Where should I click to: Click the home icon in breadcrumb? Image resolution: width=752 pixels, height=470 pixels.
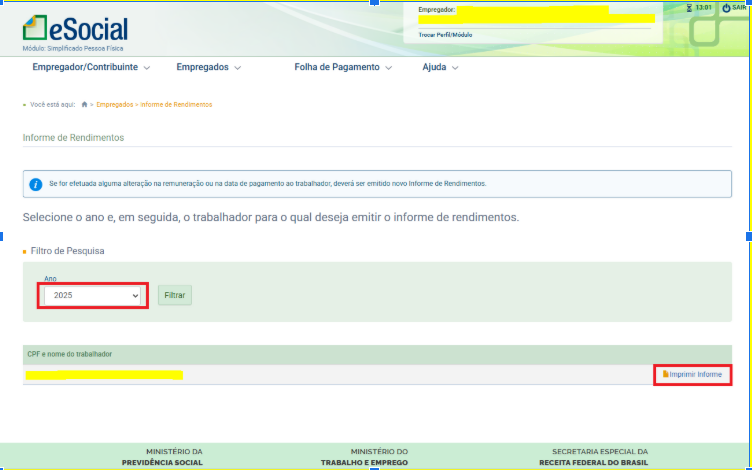(85, 104)
